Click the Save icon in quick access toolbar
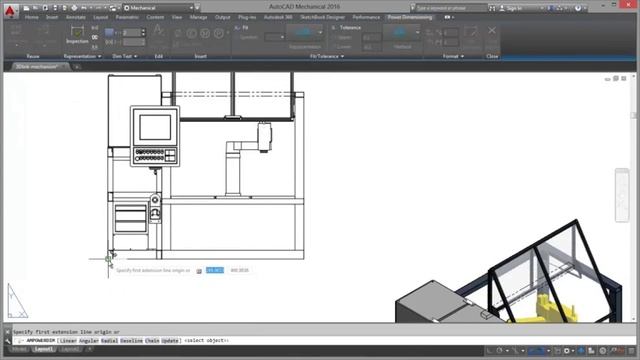The height and width of the screenshot is (360, 640). point(45,8)
